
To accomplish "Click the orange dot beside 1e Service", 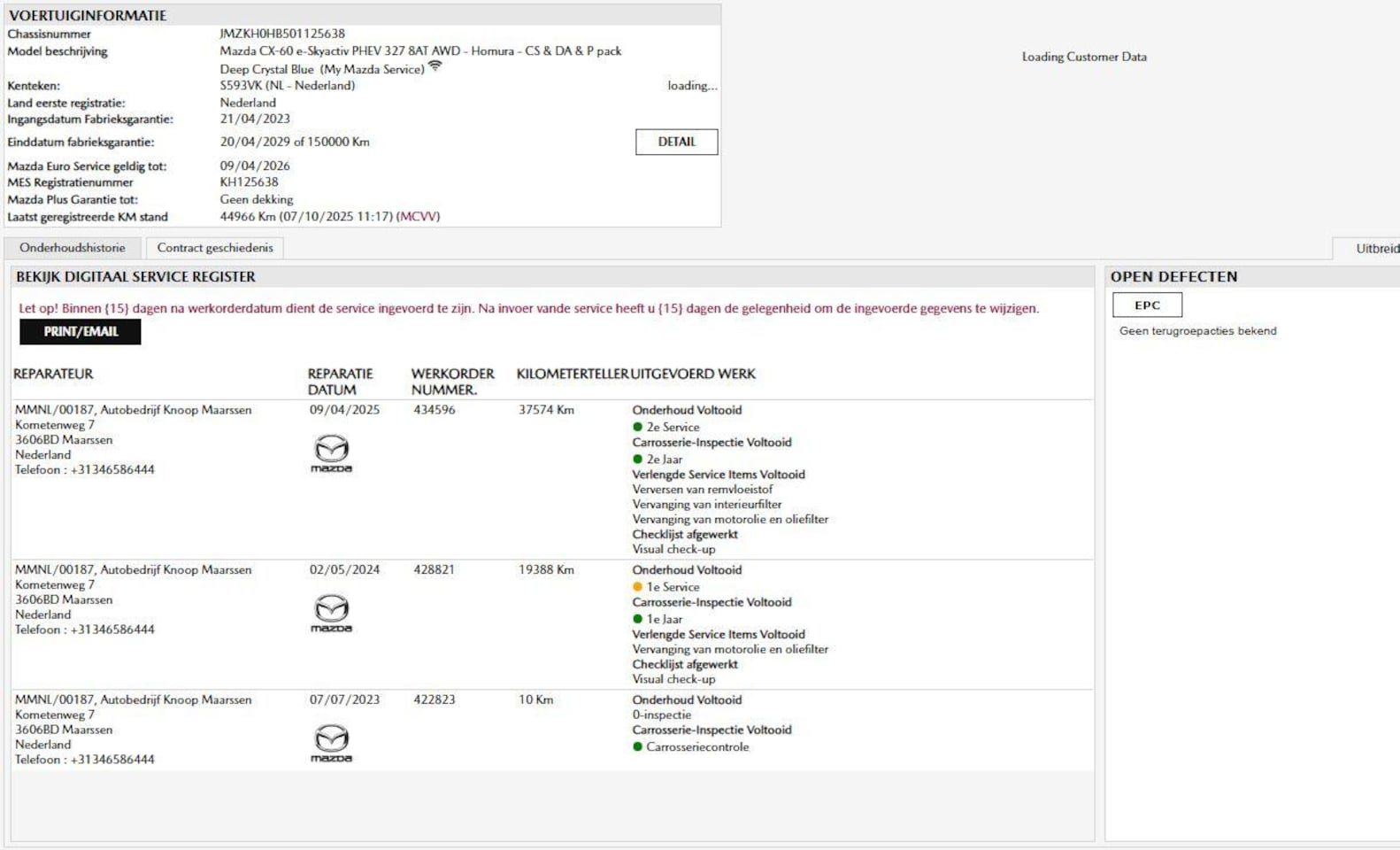I will [637, 587].
